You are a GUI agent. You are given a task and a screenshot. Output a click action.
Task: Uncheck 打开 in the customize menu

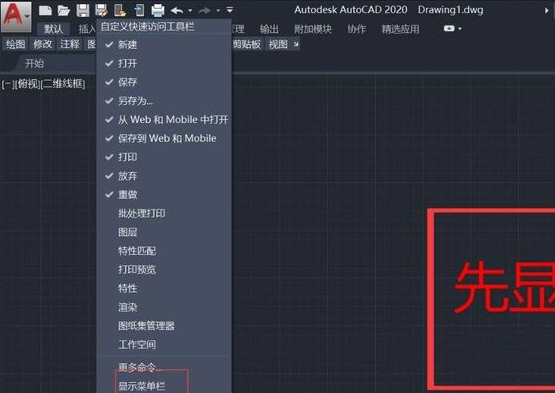(164, 63)
